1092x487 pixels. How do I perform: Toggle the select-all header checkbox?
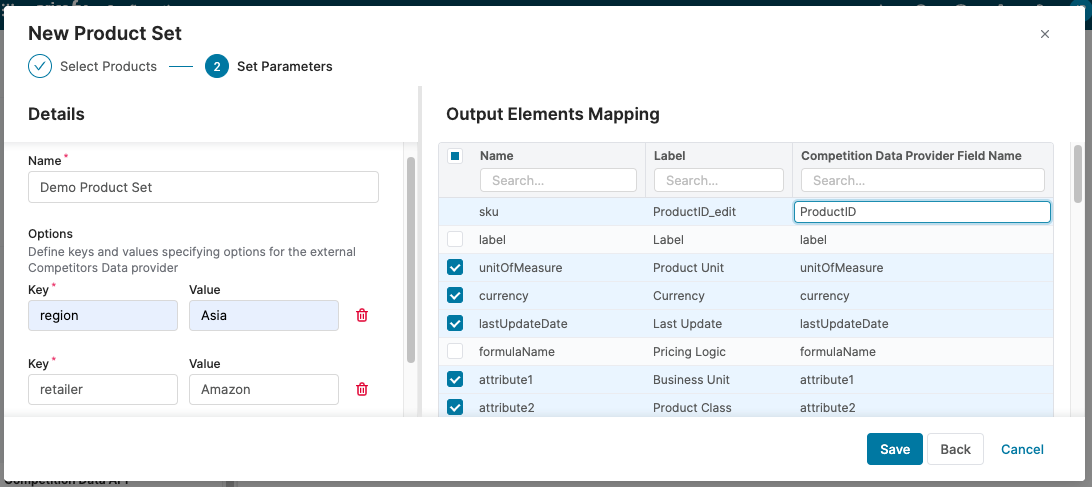pos(455,156)
